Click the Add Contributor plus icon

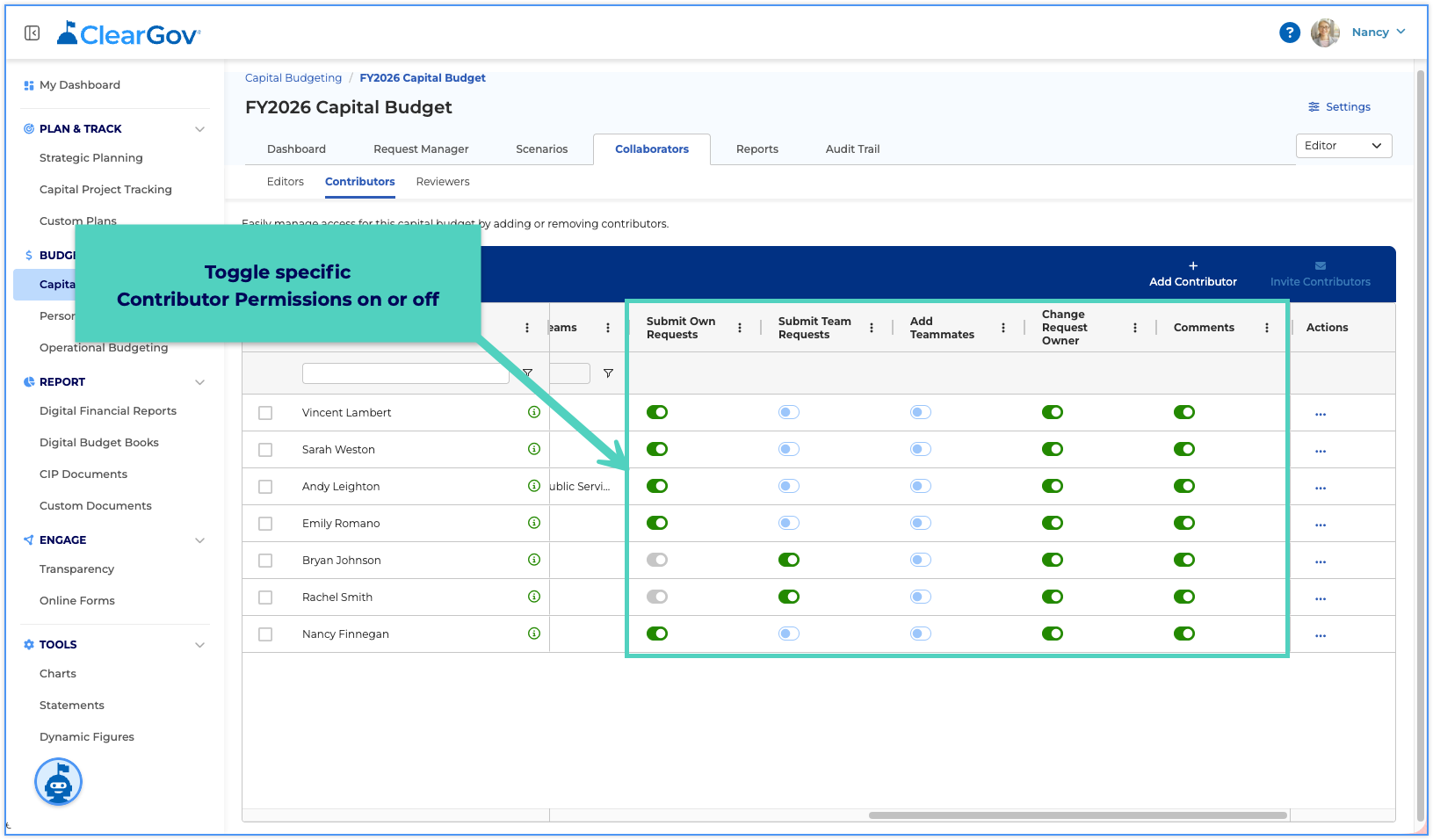pos(1193,265)
